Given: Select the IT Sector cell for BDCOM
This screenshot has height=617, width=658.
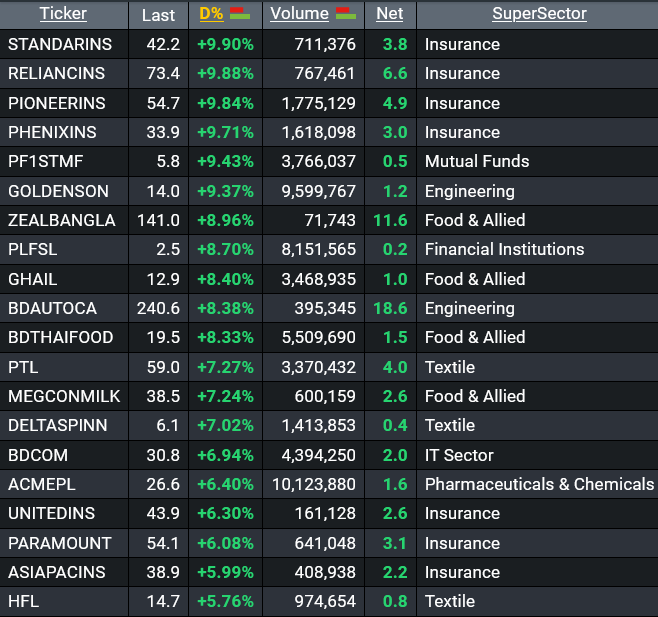Looking at the screenshot, I should point(459,455).
